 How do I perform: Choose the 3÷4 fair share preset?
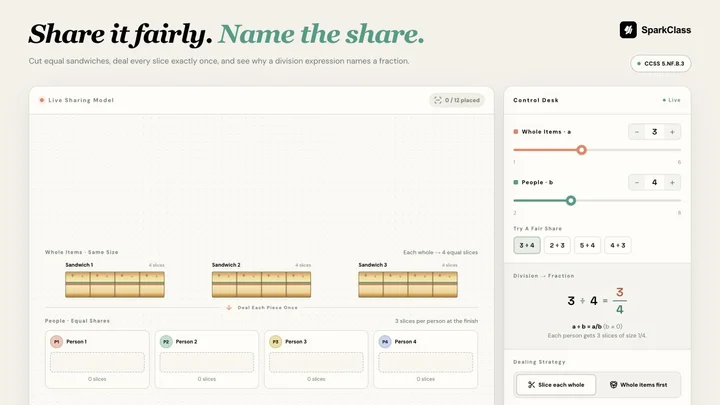[527, 245]
